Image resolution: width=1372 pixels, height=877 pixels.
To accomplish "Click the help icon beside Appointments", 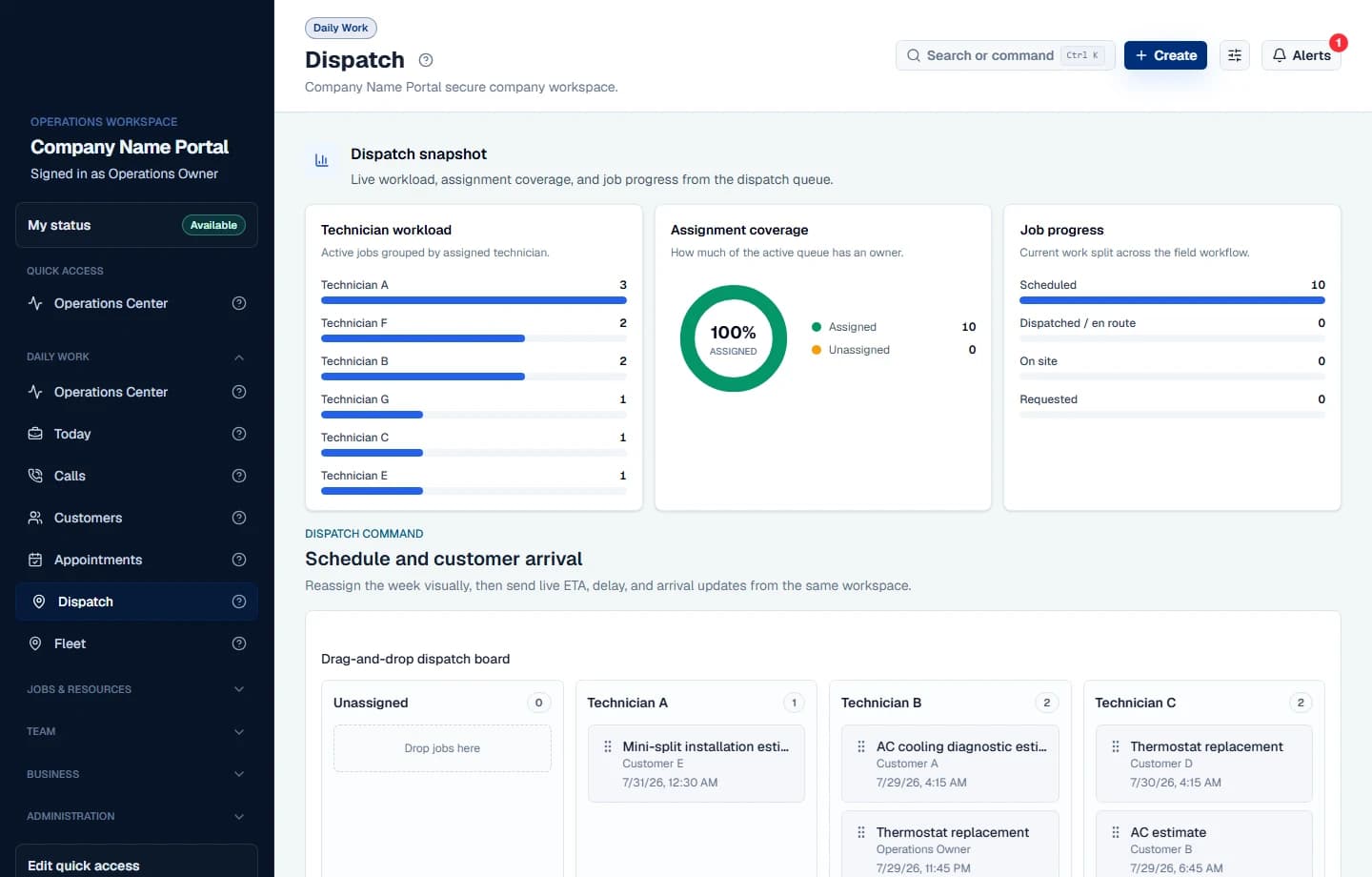I will (239, 560).
